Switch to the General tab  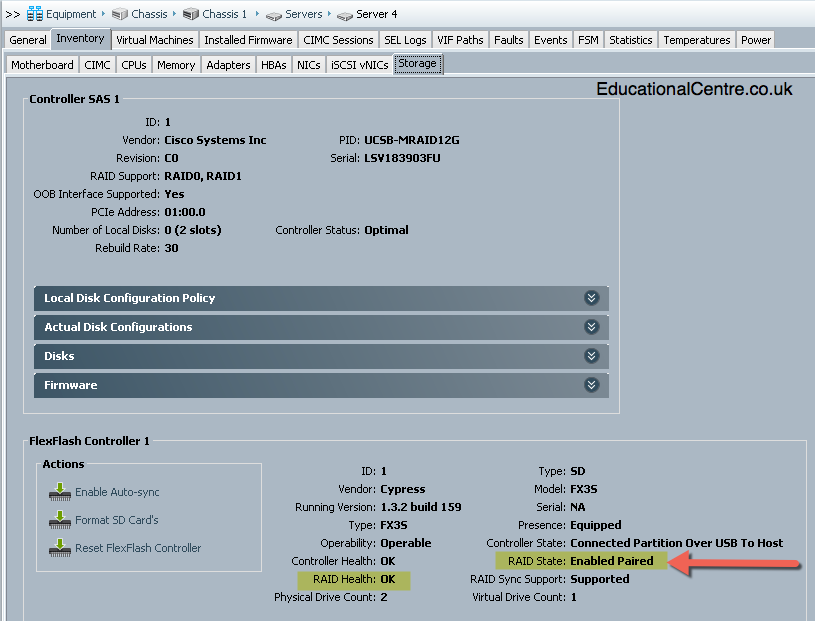(x=28, y=40)
